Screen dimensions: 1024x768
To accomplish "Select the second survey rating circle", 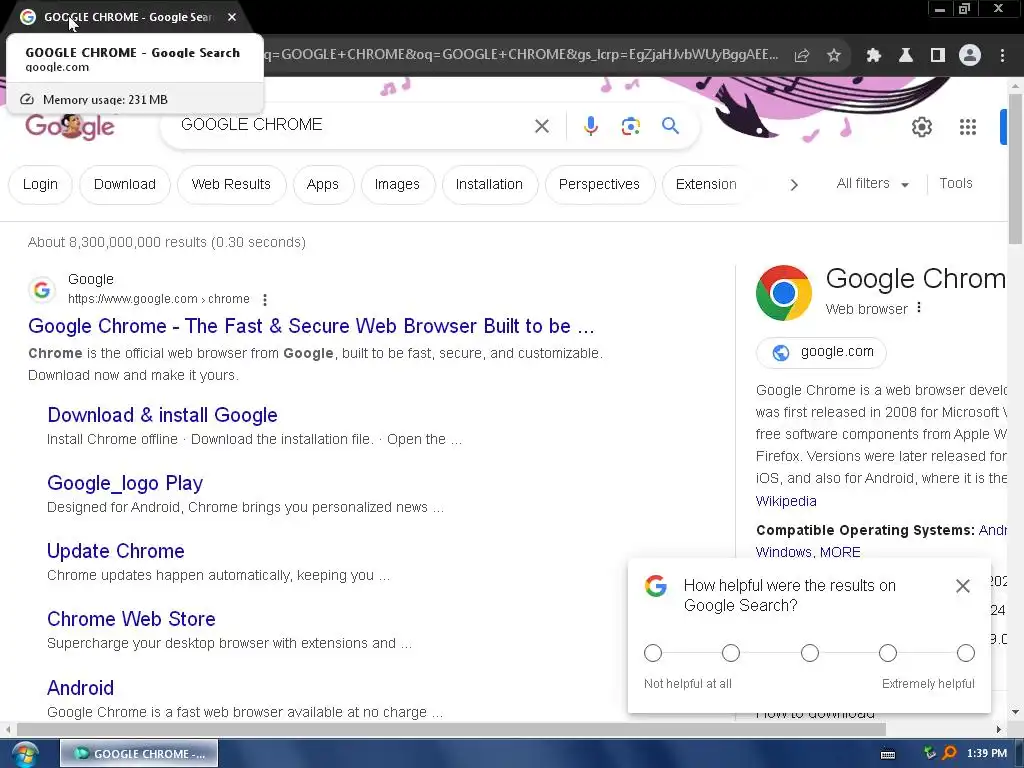I will click(x=731, y=653).
